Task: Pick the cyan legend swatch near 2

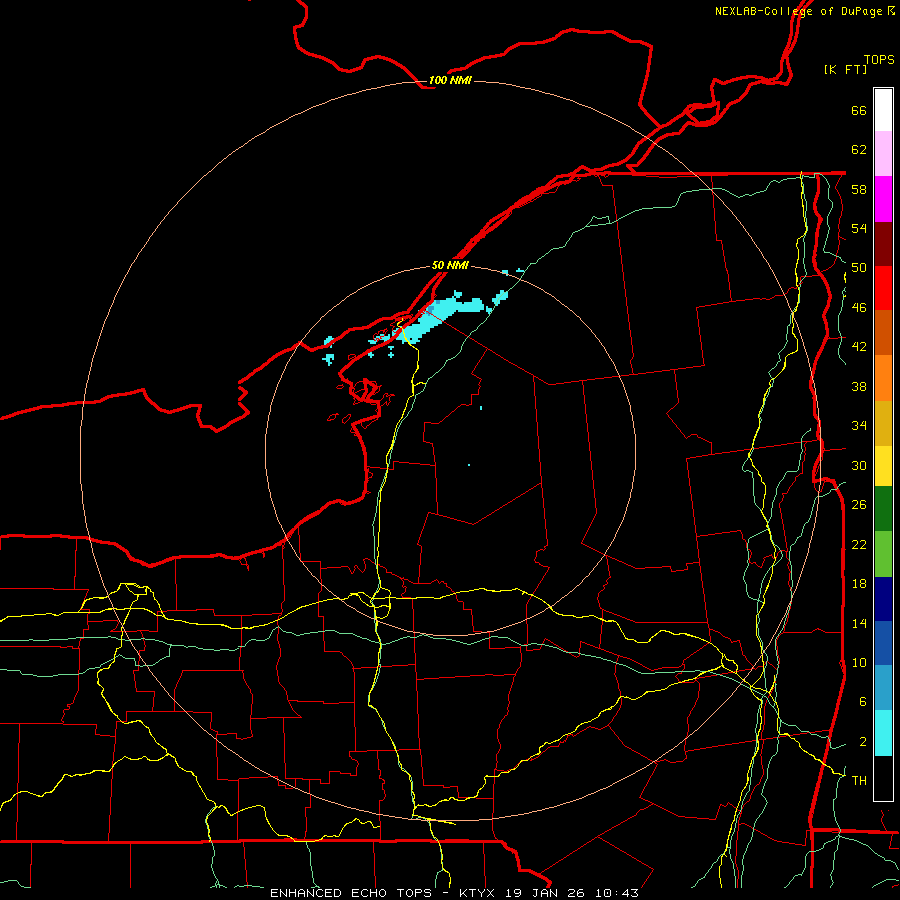Action: [883, 733]
